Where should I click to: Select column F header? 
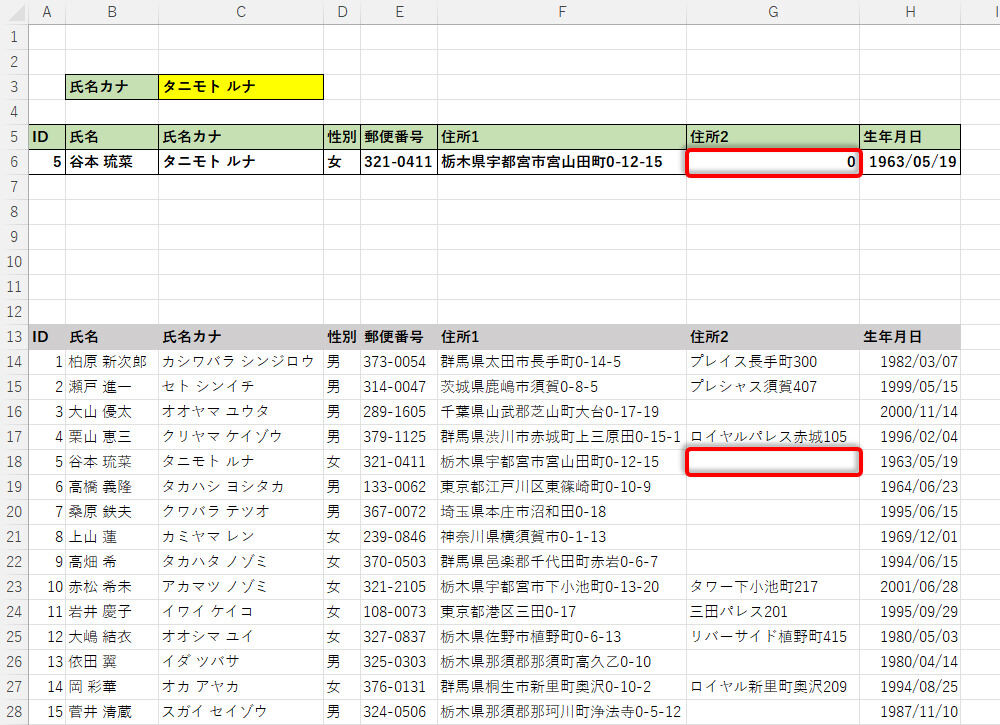point(561,12)
